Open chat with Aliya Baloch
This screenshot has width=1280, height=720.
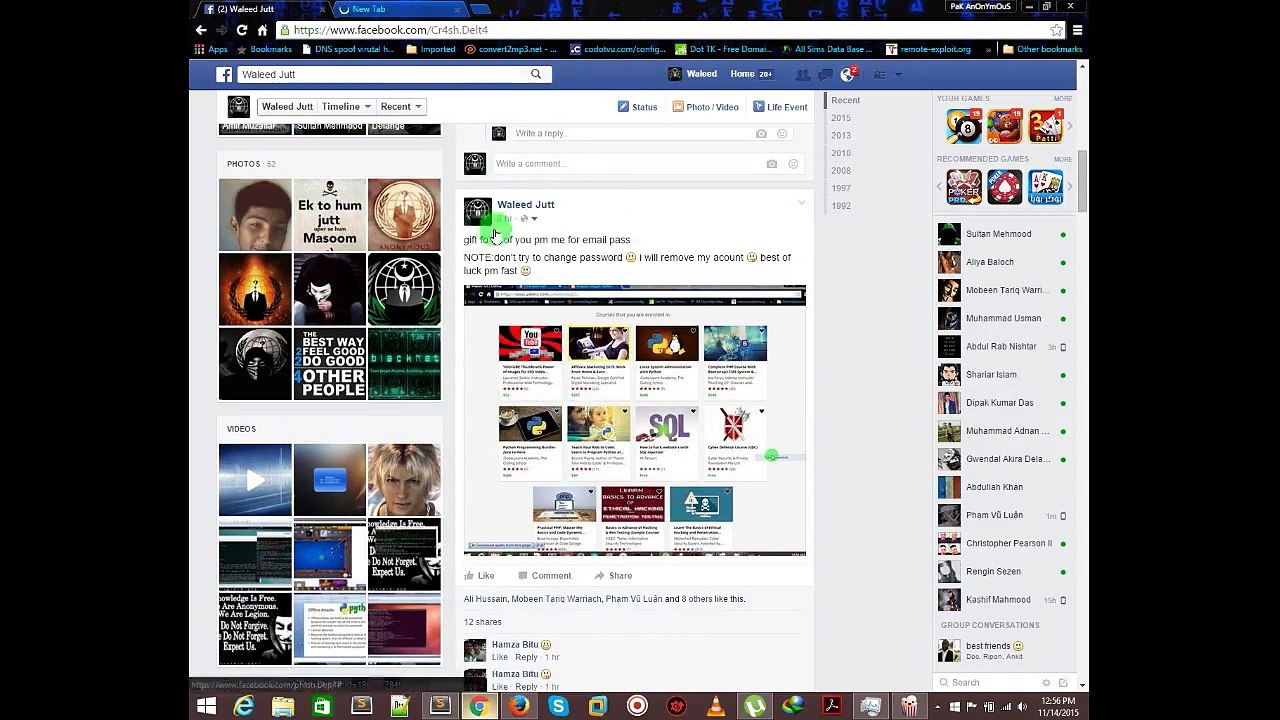tap(1003, 262)
